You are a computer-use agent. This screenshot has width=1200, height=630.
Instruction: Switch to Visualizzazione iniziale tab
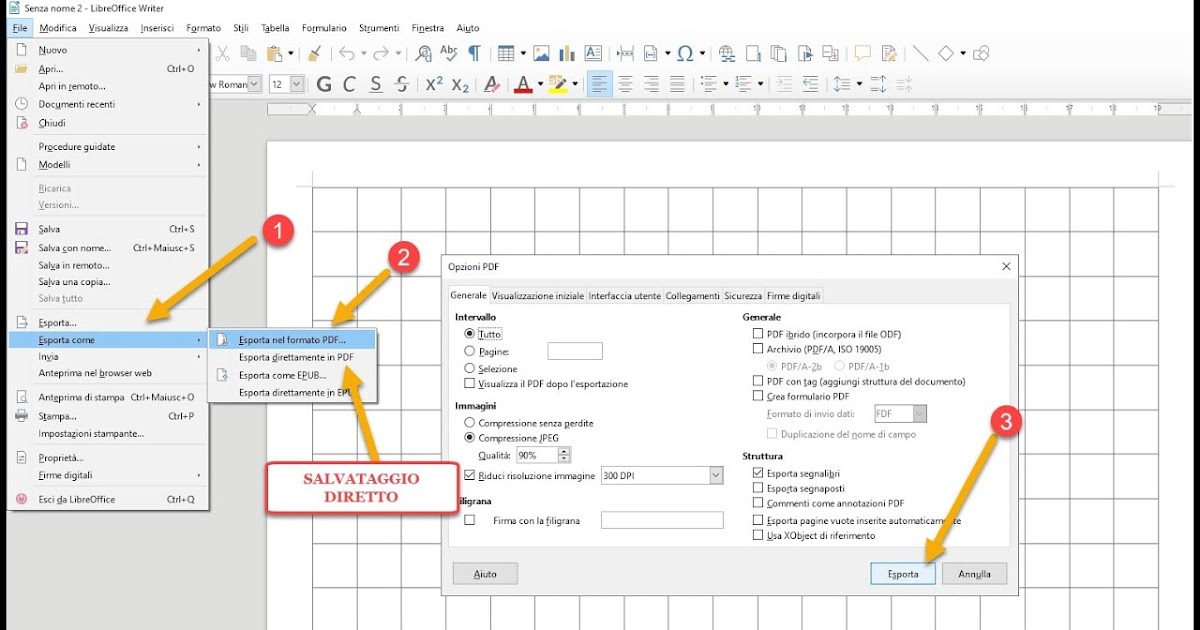point(538,295)
